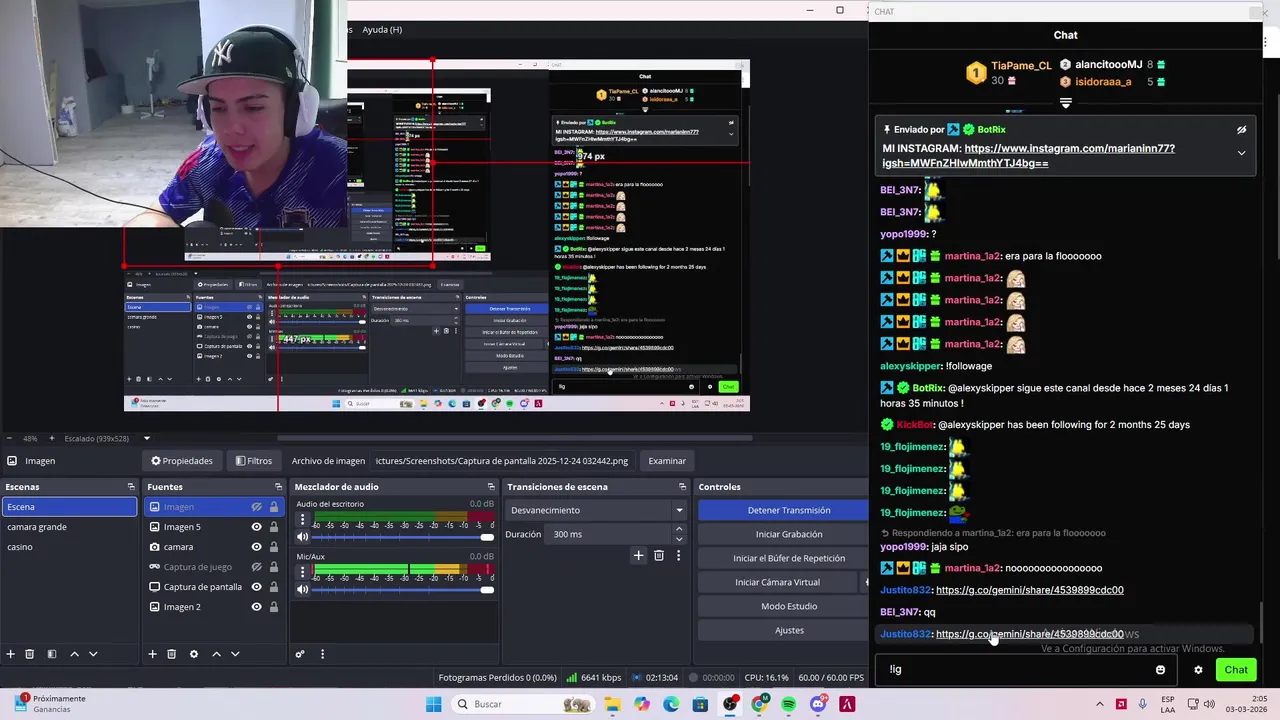This screenshot has height=720, width=1280.
Task: Switch to the camara grande scene
Action: [69, 527]
